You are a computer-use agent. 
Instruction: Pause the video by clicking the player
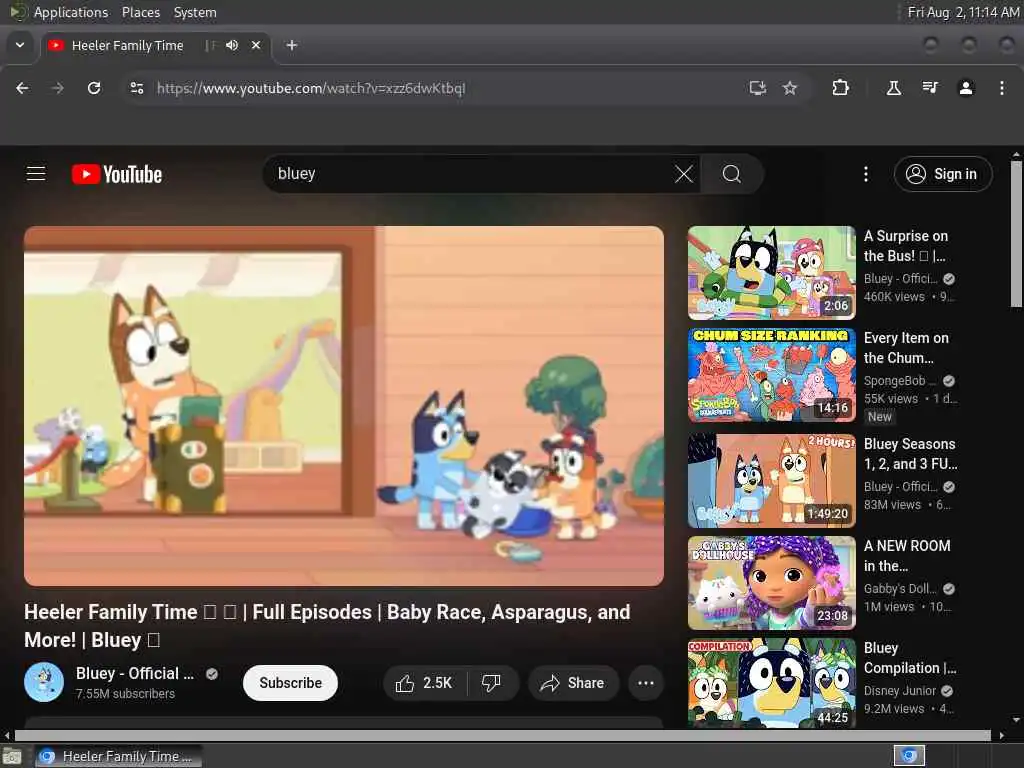click(344, 406)
